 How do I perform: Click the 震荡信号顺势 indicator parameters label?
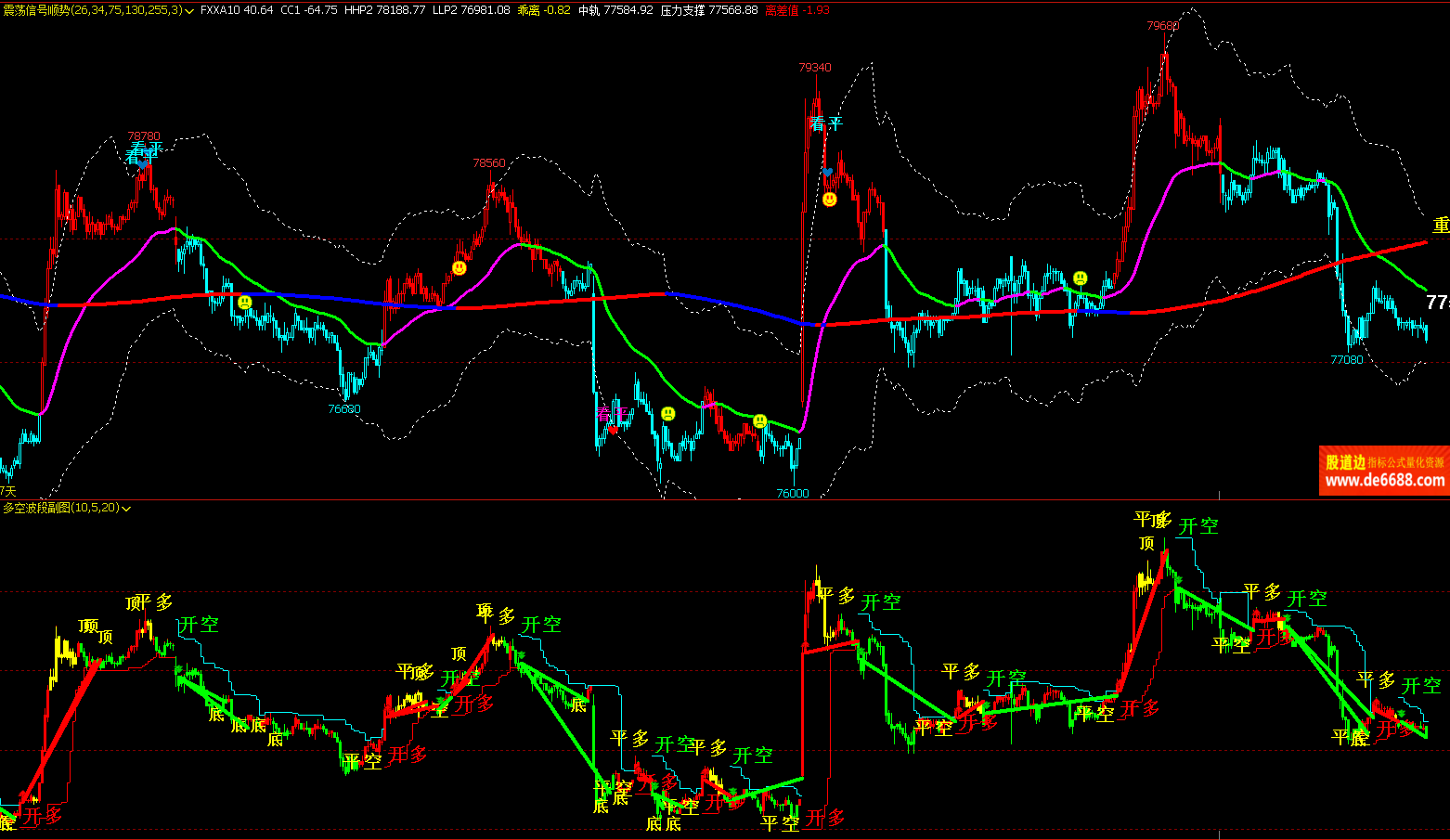tap(92, 10)
